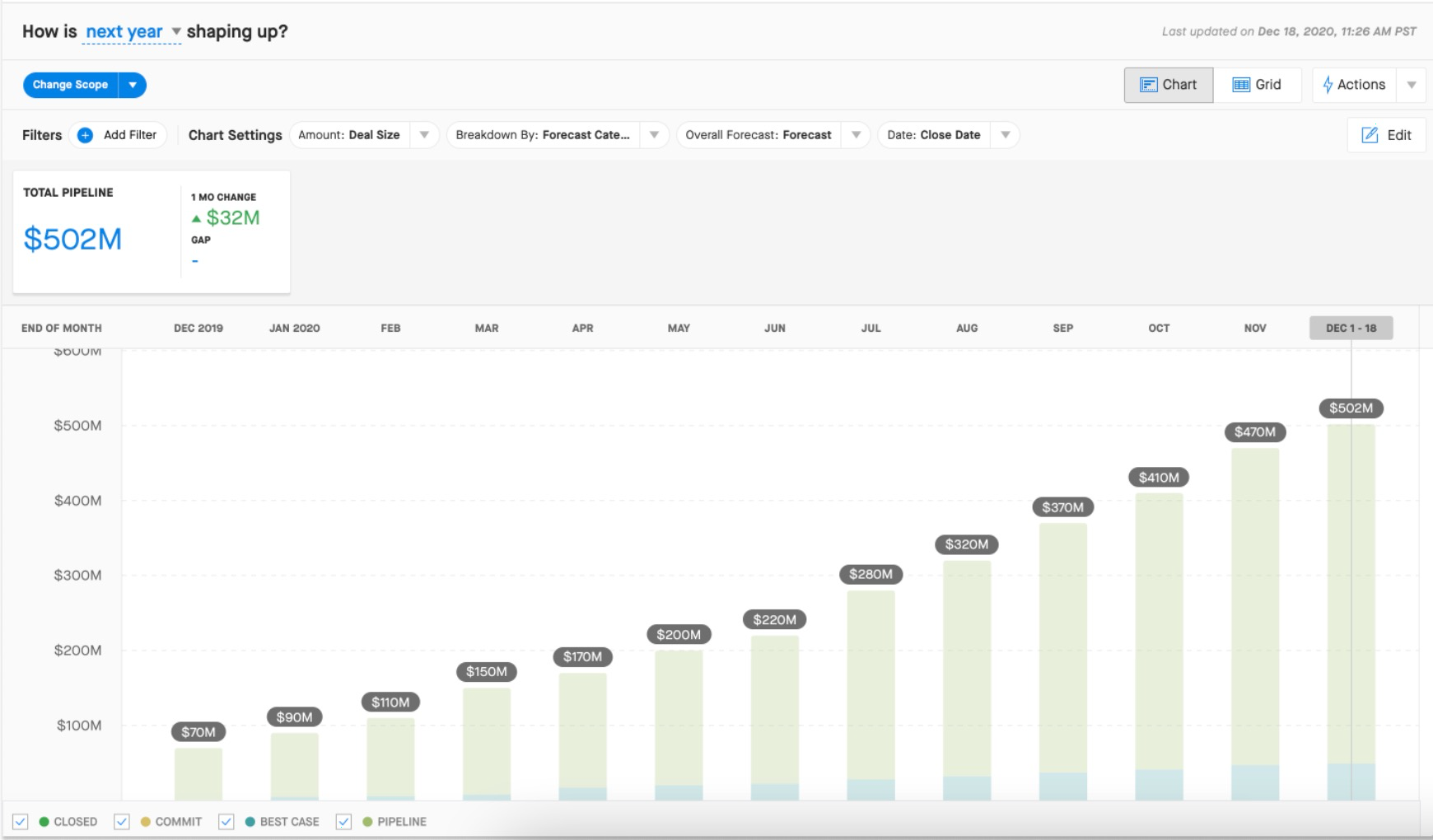The image size is (1433, 840).
Task: Select the DEC 1 - 18 column header
Action: pos(1351,328)
